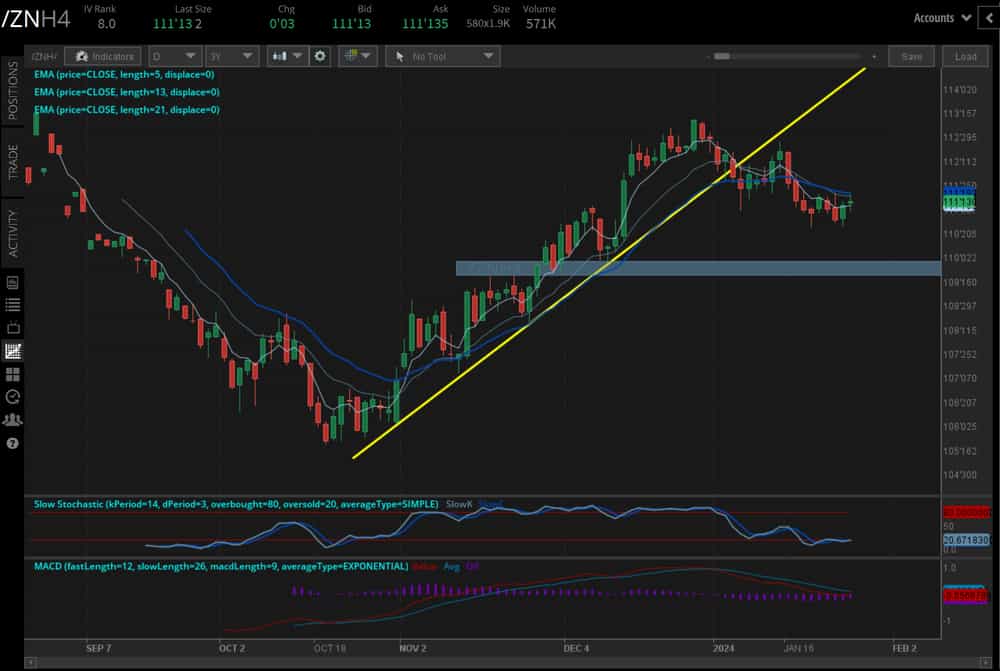Screen dimensions: 1000x671
Task: Open the D timeframe dropdown
Action: coord(176,56)
